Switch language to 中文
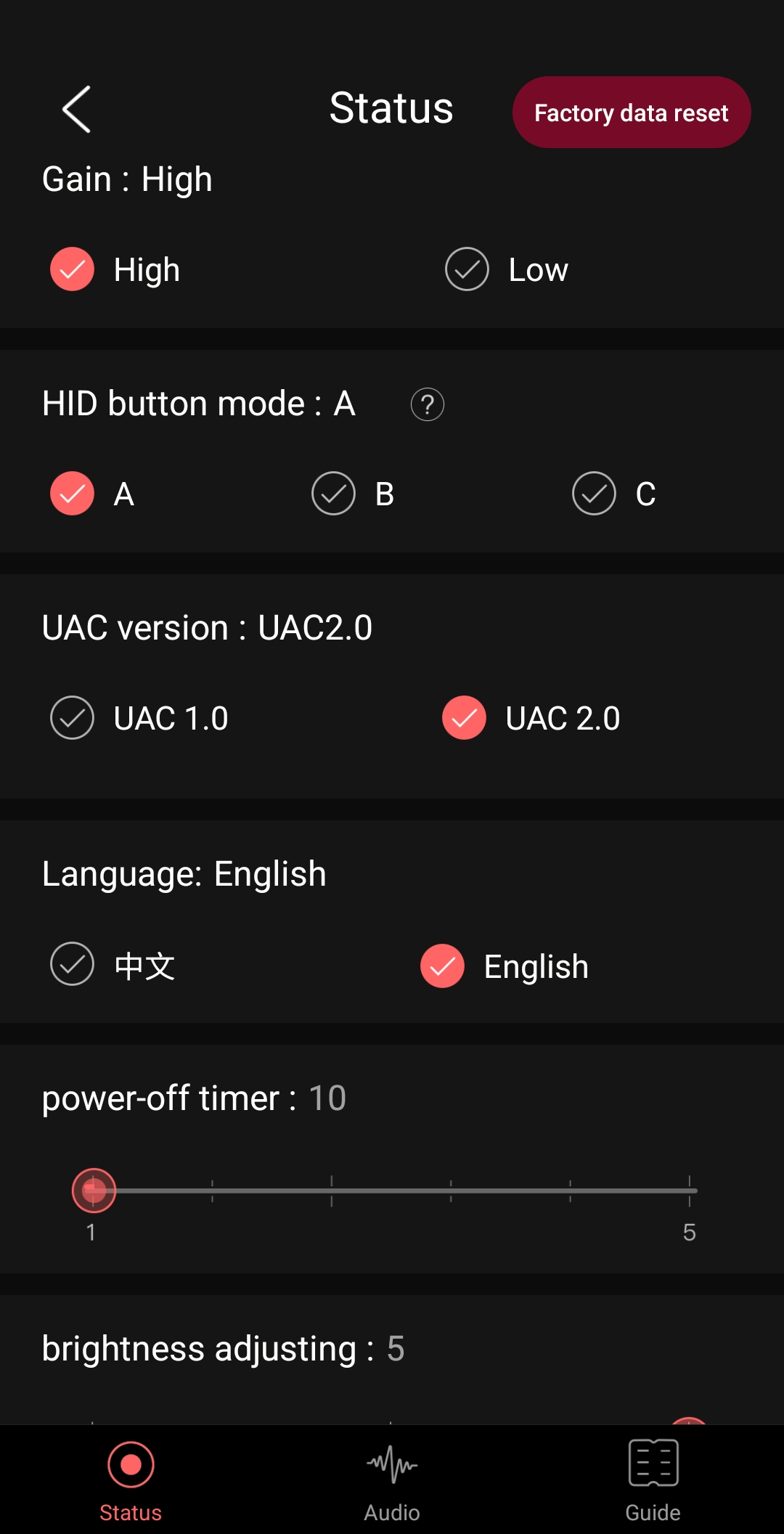The width and height of the screenshot is (784, 1534). (73, 964)
